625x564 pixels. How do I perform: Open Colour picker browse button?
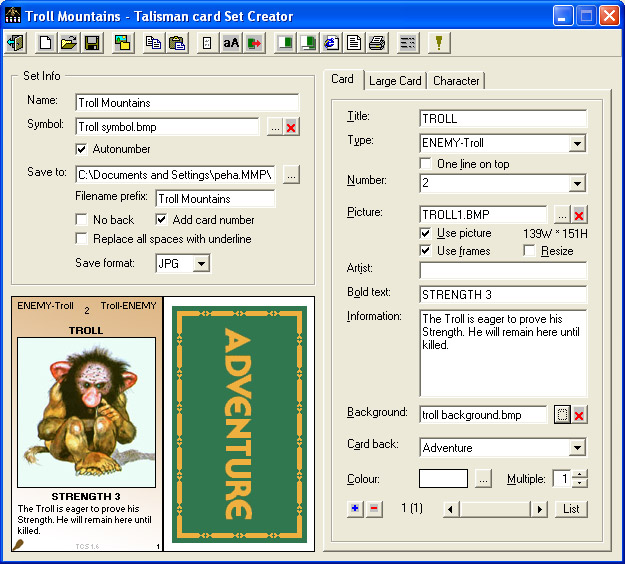click(483, 478)
